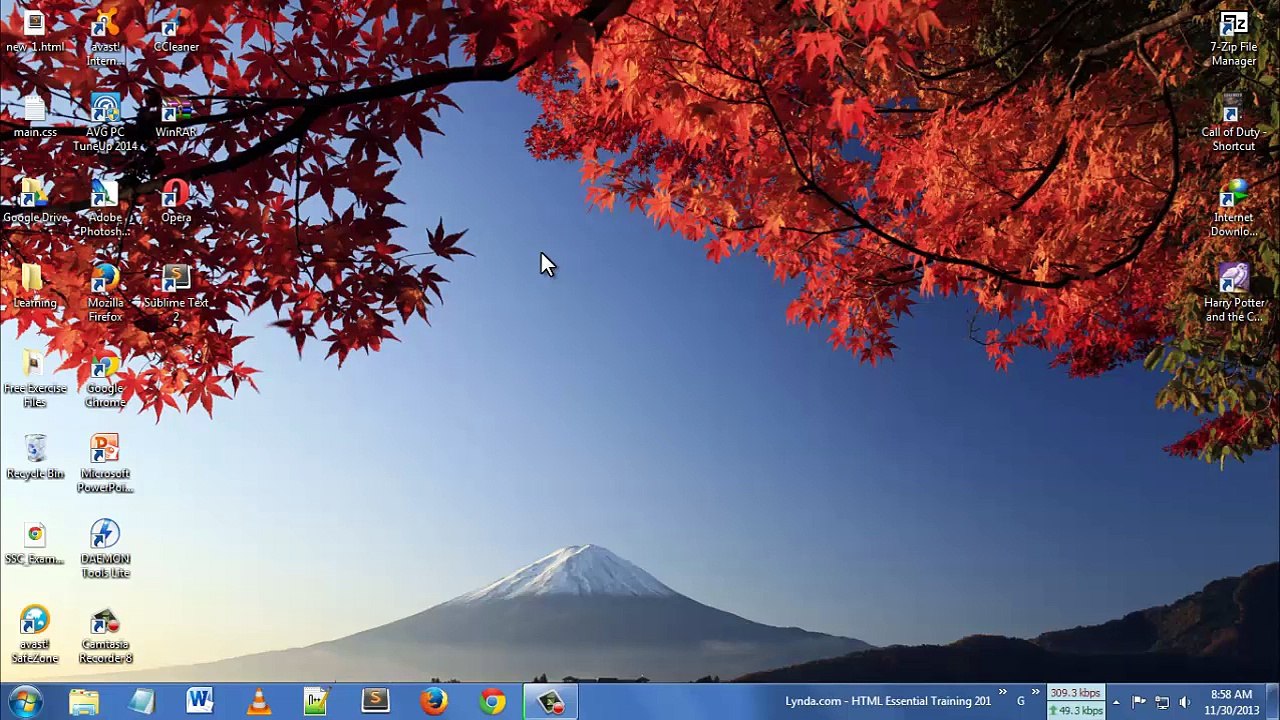Viewport: 1280px width, 720px height.
Task: Open Google Drive desktop shortcut
Action: (x=35, y=202)
